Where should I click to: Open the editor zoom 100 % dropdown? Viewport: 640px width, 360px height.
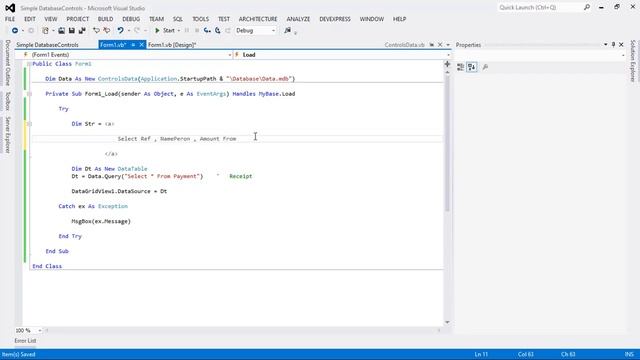click(40, 330)
